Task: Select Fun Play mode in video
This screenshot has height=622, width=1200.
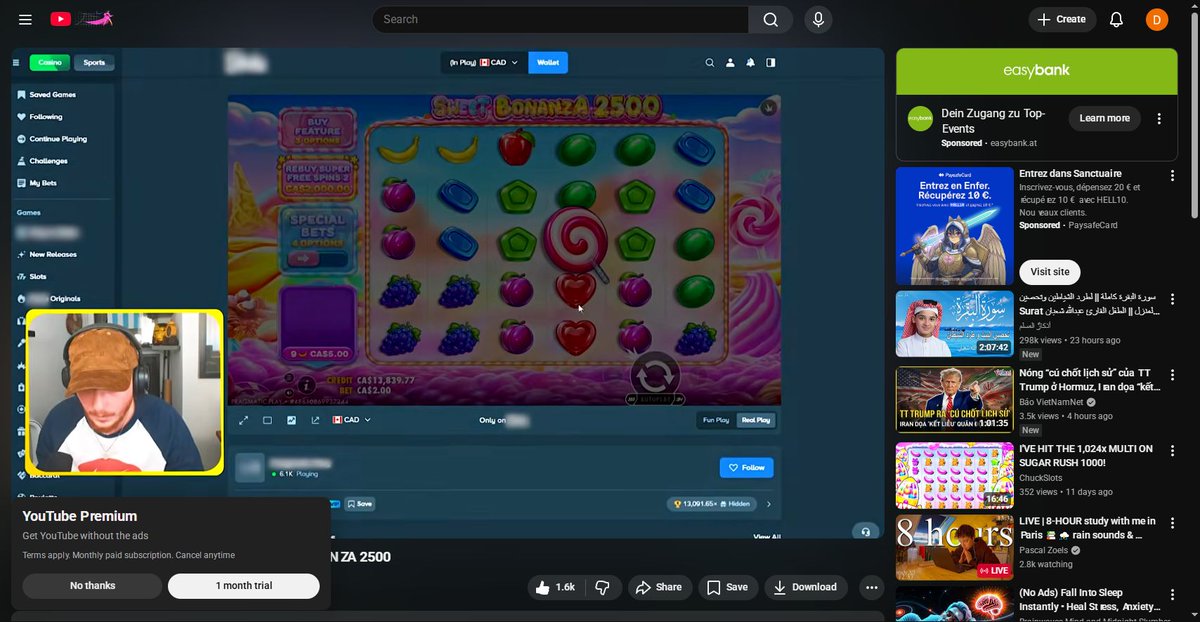Action: pos(716,420)
